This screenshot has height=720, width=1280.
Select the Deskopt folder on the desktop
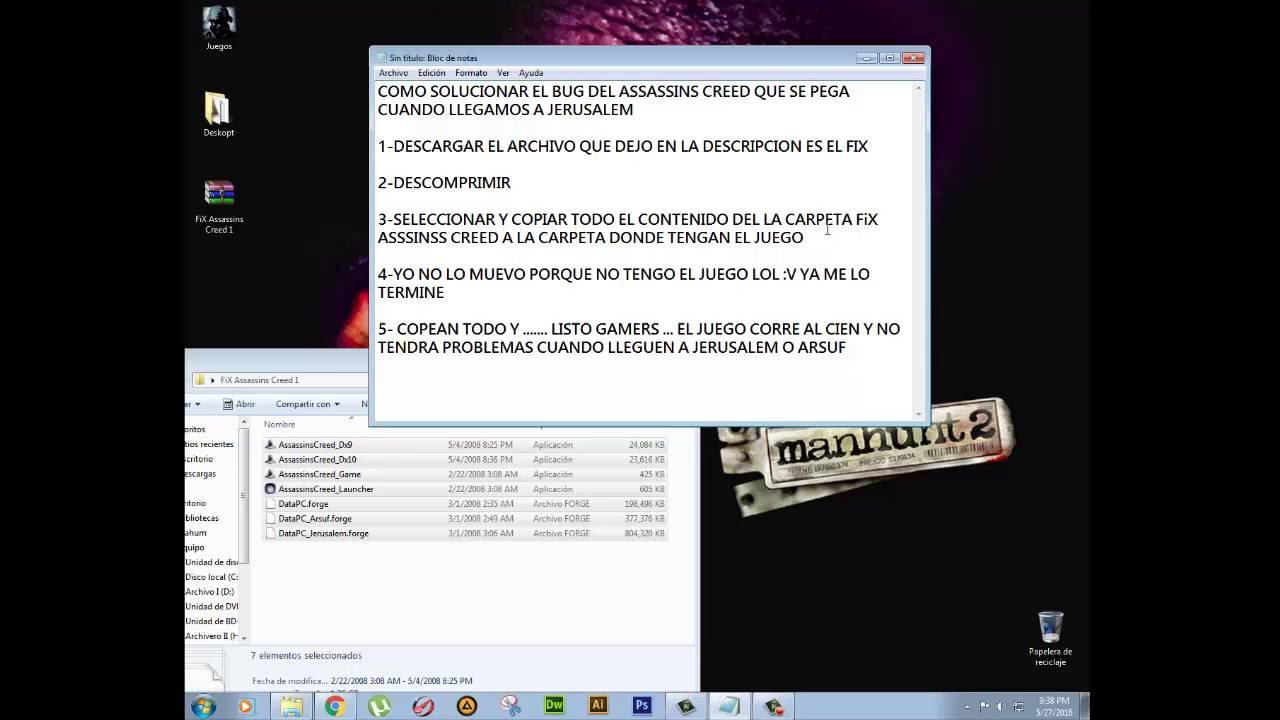click(x=218, y=115)
